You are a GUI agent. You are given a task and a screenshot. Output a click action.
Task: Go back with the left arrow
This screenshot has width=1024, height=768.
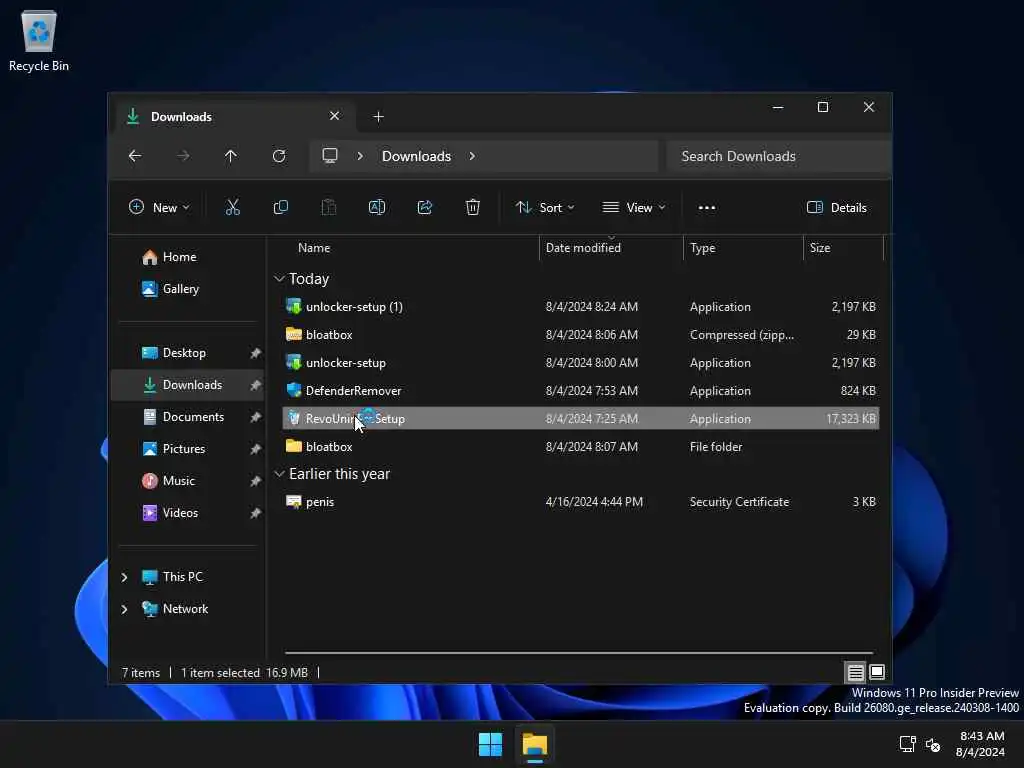135,156
